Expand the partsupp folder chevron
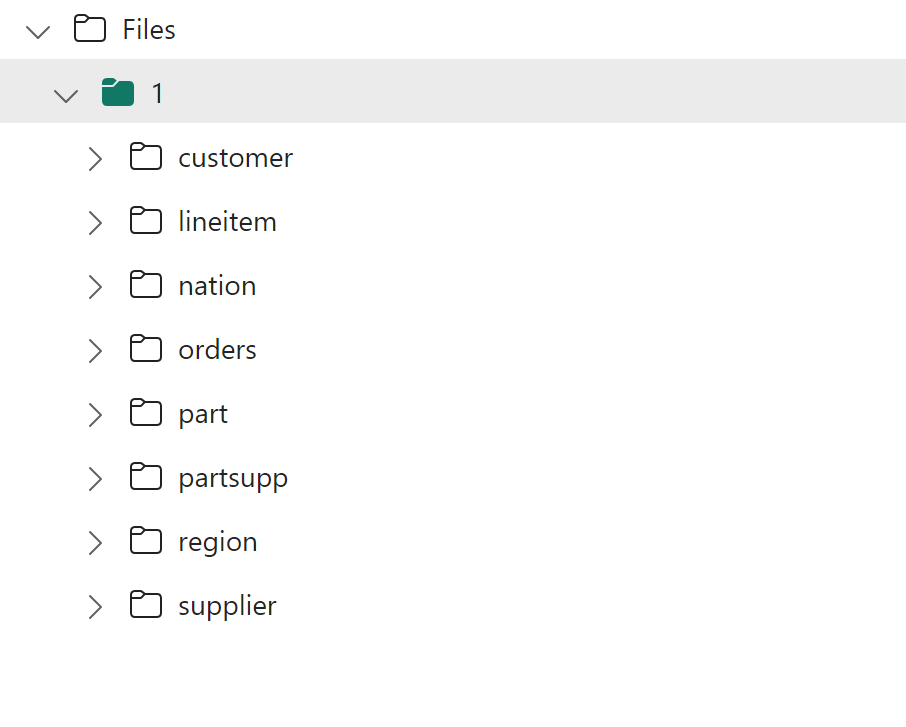 pyautogui.click(x=95, y=479)
